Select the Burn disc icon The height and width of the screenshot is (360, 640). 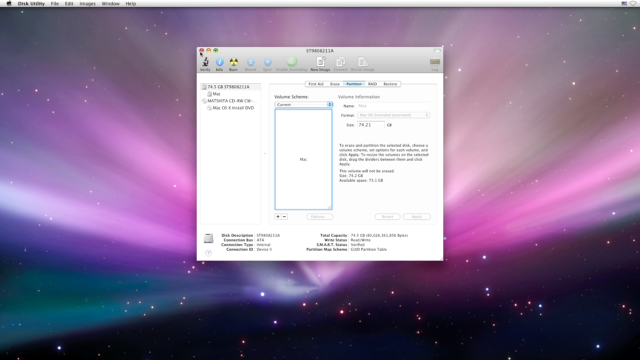pyautogui.click(x=233, y=62)
